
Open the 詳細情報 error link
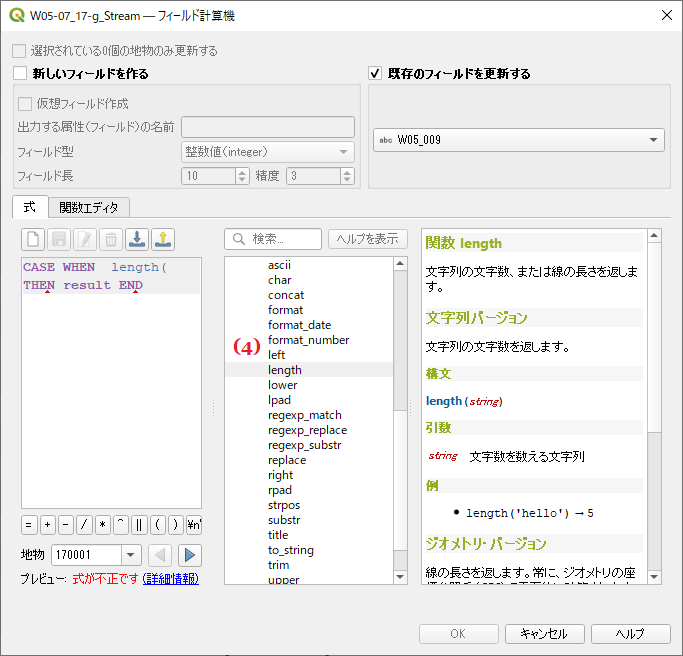pyautogui.click(x=170, y=579)
